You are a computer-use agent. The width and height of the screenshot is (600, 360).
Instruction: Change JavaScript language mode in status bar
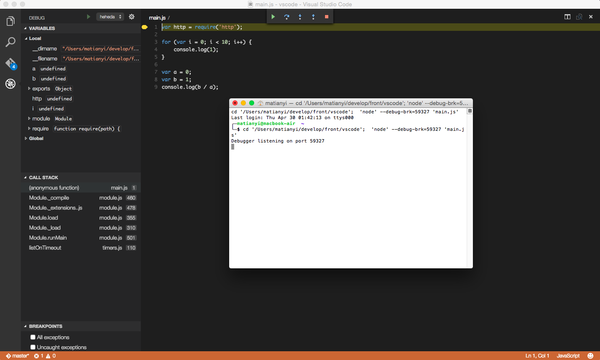(568, 356)
